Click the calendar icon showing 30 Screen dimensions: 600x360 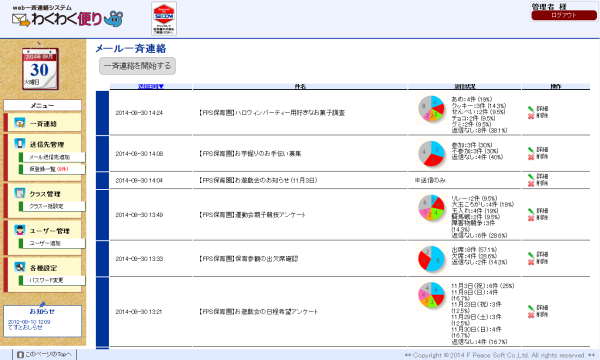click(40, 69)
